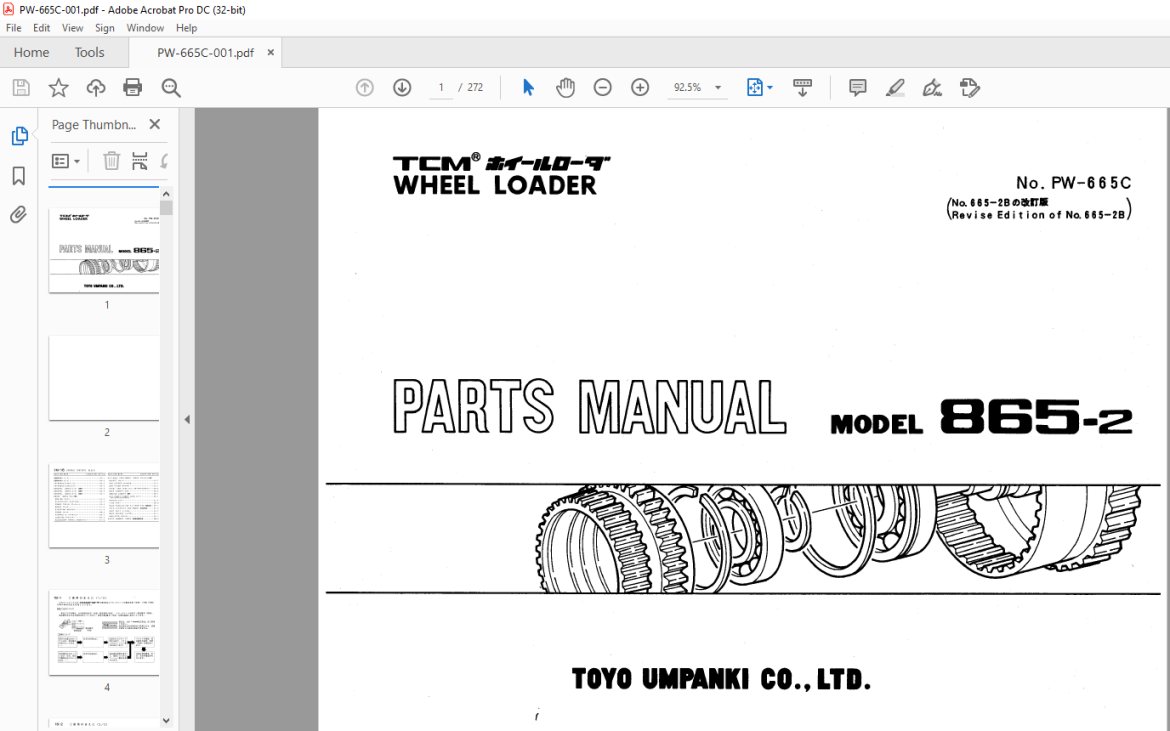
Task: Select the page 1 thumbnail
Action: [104, 251]
